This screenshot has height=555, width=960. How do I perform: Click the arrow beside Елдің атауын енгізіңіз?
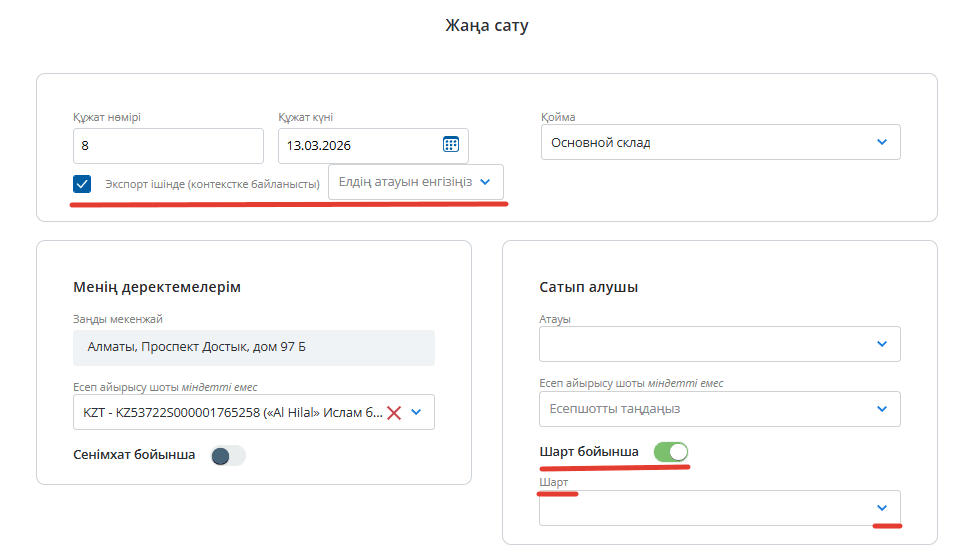click(485, 182)
